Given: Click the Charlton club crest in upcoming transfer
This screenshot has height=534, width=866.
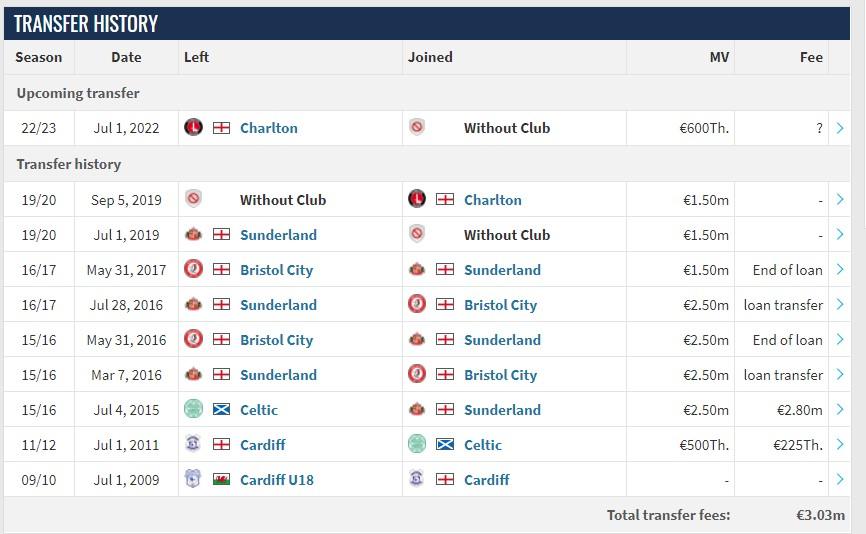Looking at the screenshot, I should tap(194, 128).
